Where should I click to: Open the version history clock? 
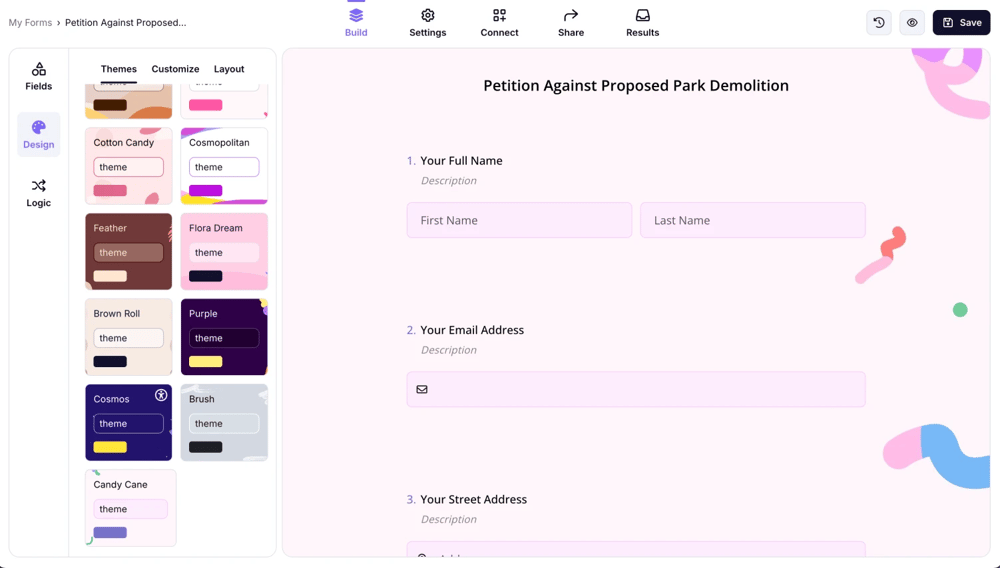(x=879, y=23)
